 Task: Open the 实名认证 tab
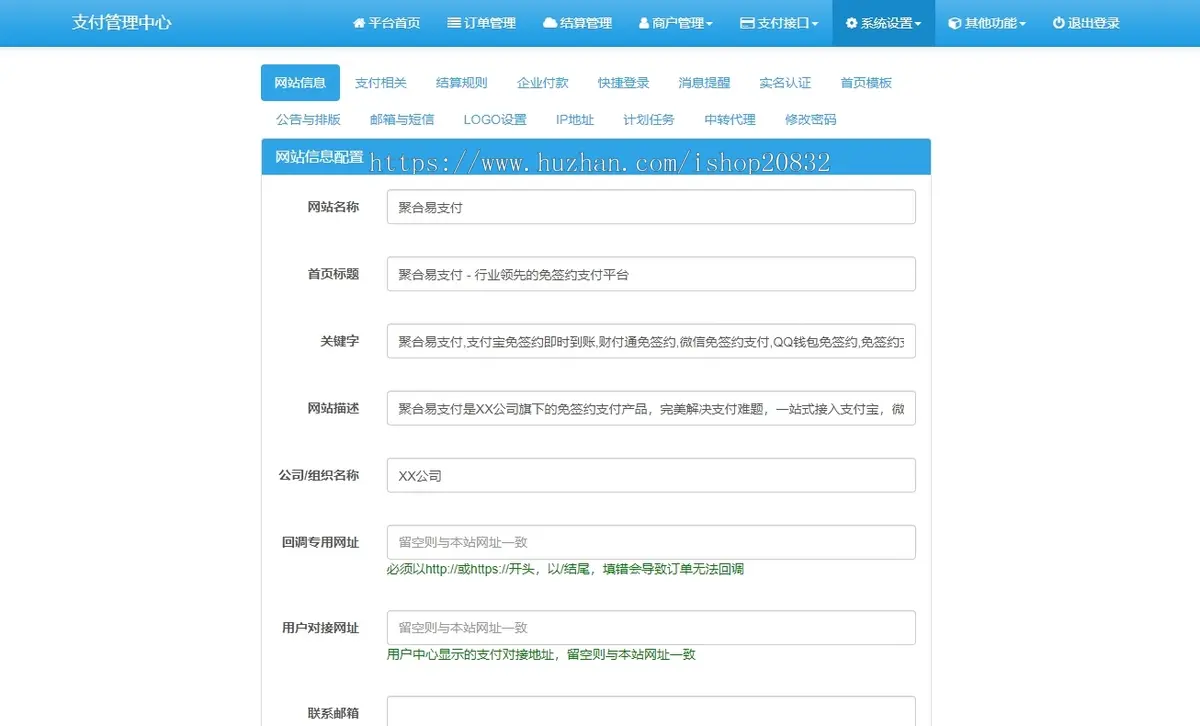(x=785, y=83)
